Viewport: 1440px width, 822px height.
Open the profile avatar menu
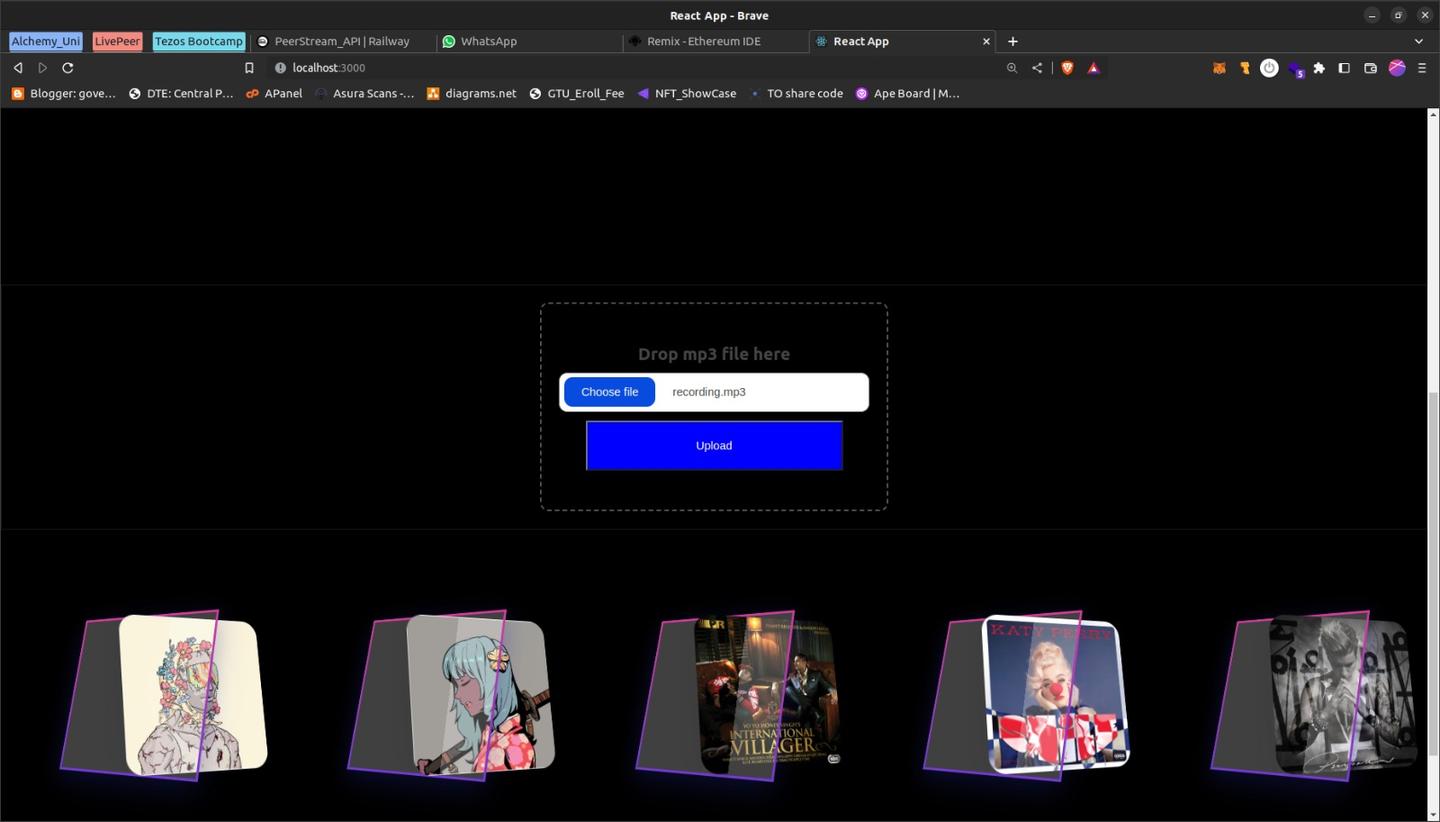1397,68
